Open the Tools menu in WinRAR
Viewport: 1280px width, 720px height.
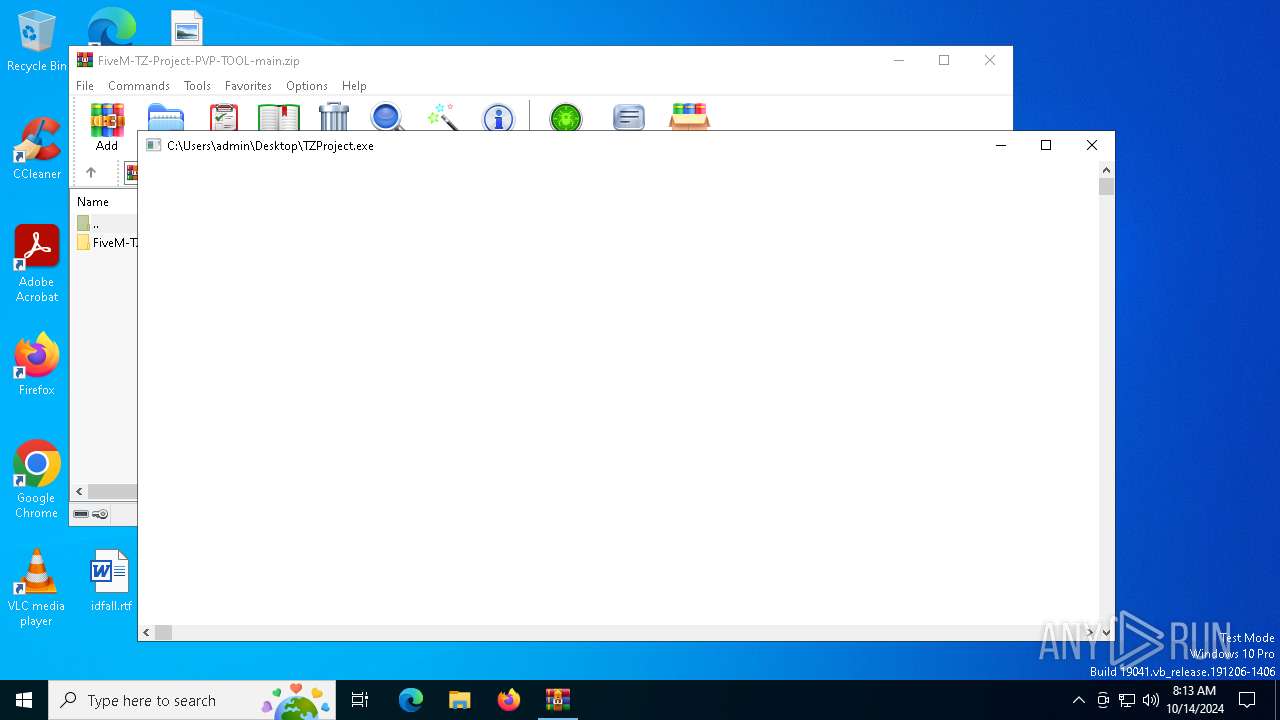click(197, 86)
